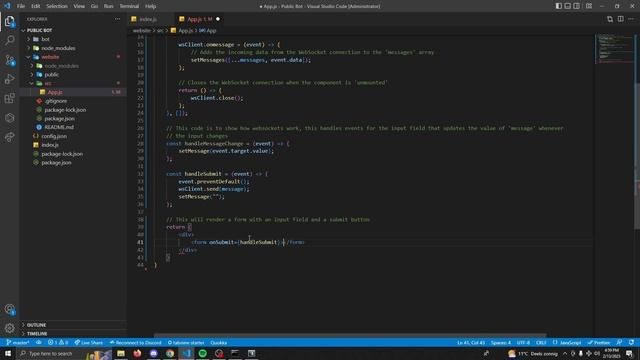Open Spotify from the taskbar
Image resolution: width=640 pixels, height=360 pixels.
coord(203,353)
